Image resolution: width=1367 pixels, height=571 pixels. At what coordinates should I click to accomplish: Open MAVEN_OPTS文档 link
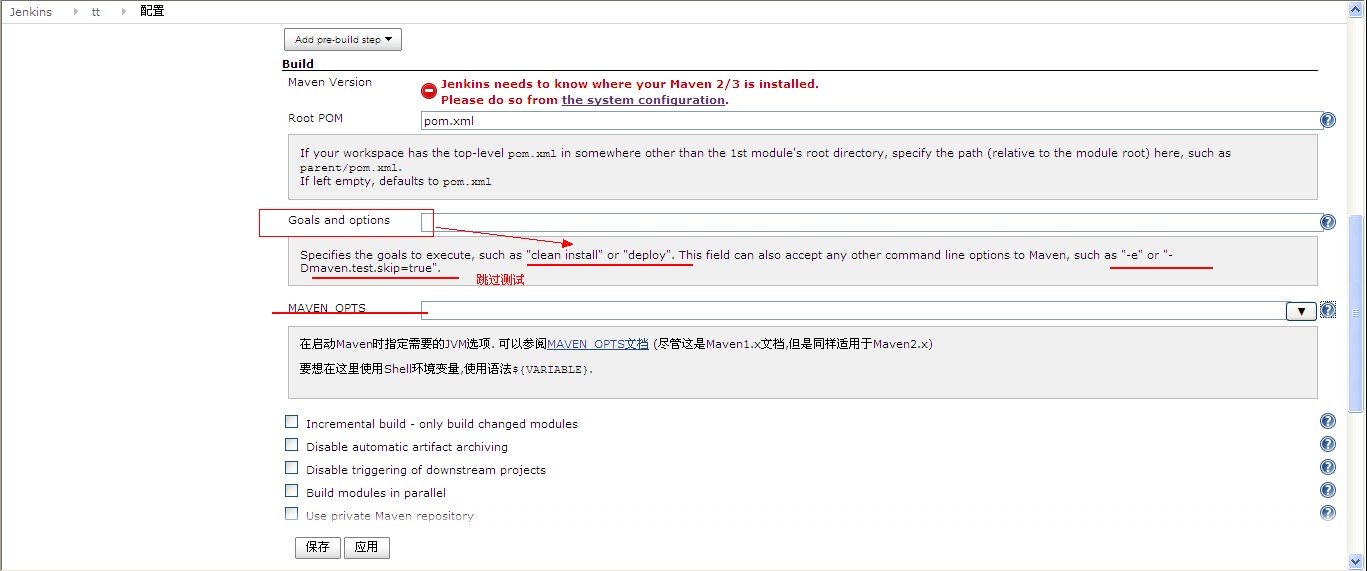coord(598,344)
